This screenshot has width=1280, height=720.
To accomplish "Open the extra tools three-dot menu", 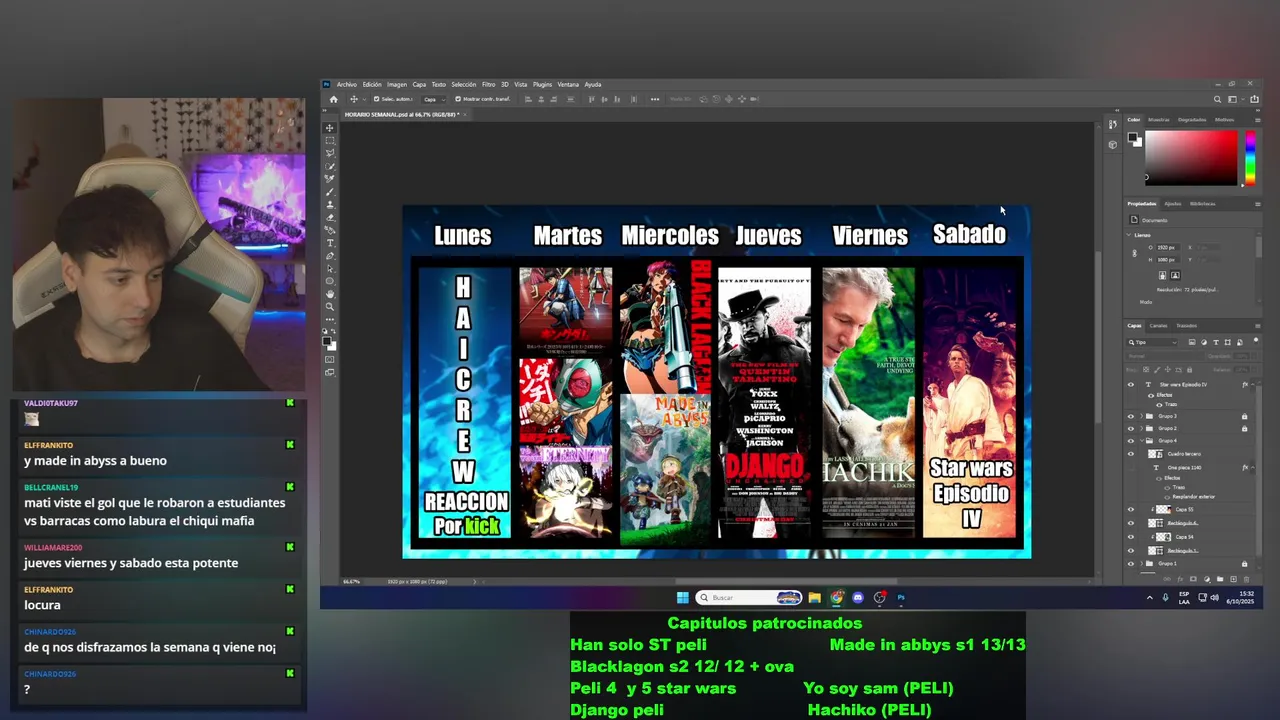I will tap(330, 320).
